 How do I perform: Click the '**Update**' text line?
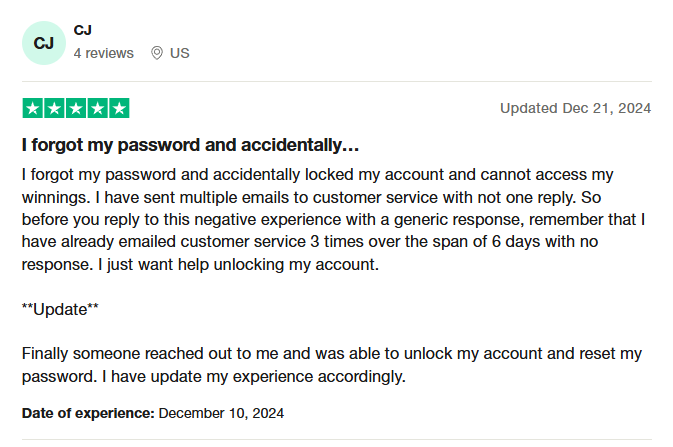(60, 310)
